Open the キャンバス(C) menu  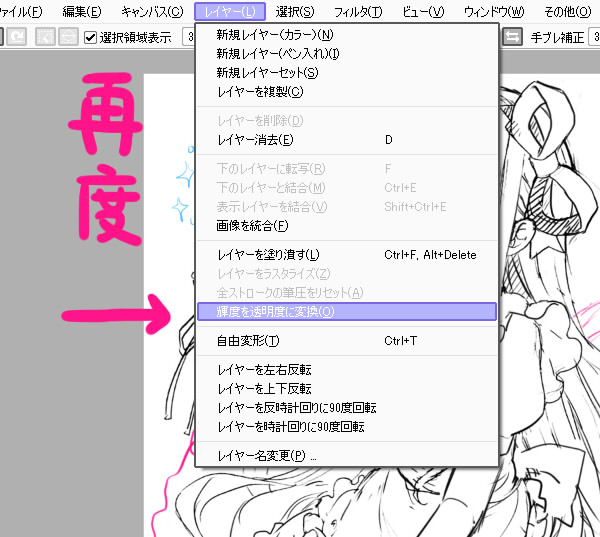152,12
